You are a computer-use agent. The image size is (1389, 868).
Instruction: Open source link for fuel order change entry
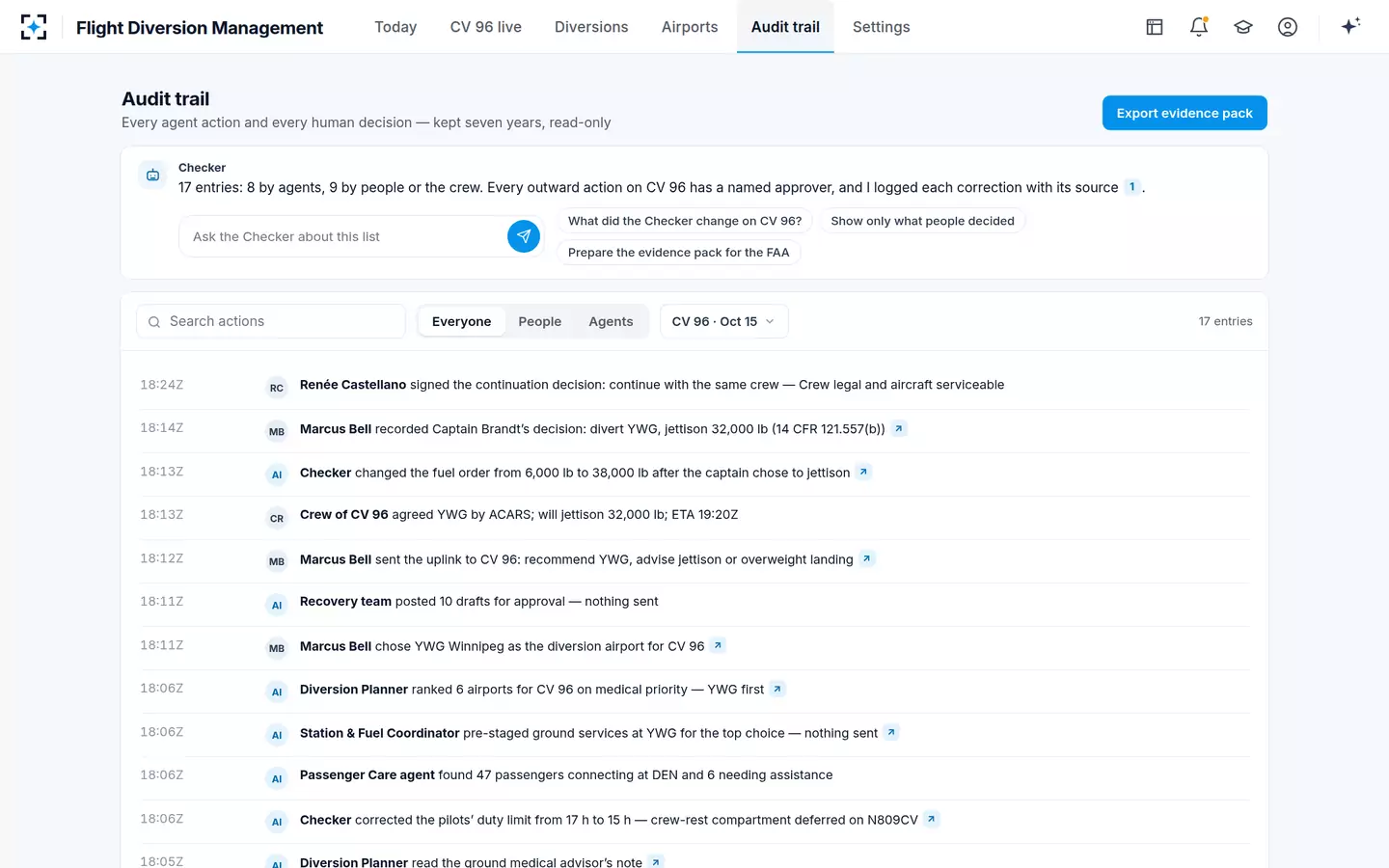(x=864, y=473)
